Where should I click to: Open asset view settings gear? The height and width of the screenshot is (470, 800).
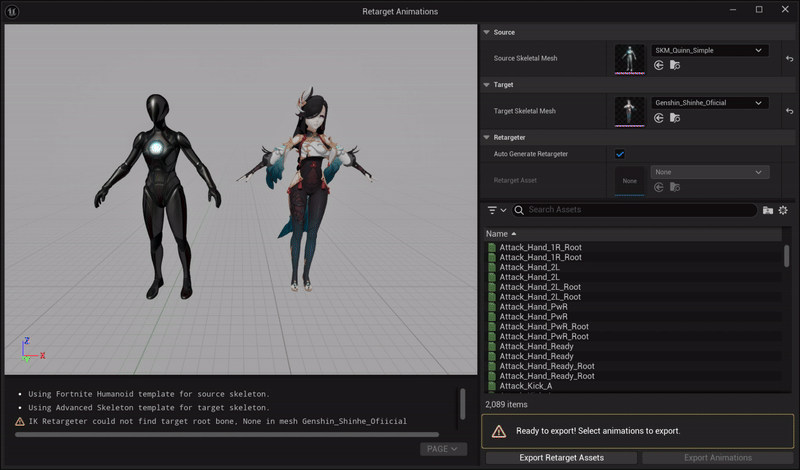pos(783,210)
